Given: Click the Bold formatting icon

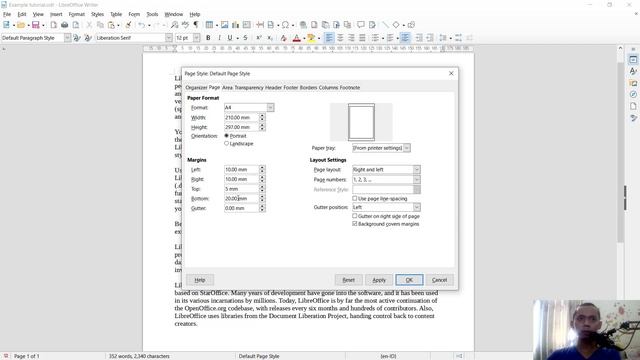Looking at the screenshot, I should pos(208,38).
